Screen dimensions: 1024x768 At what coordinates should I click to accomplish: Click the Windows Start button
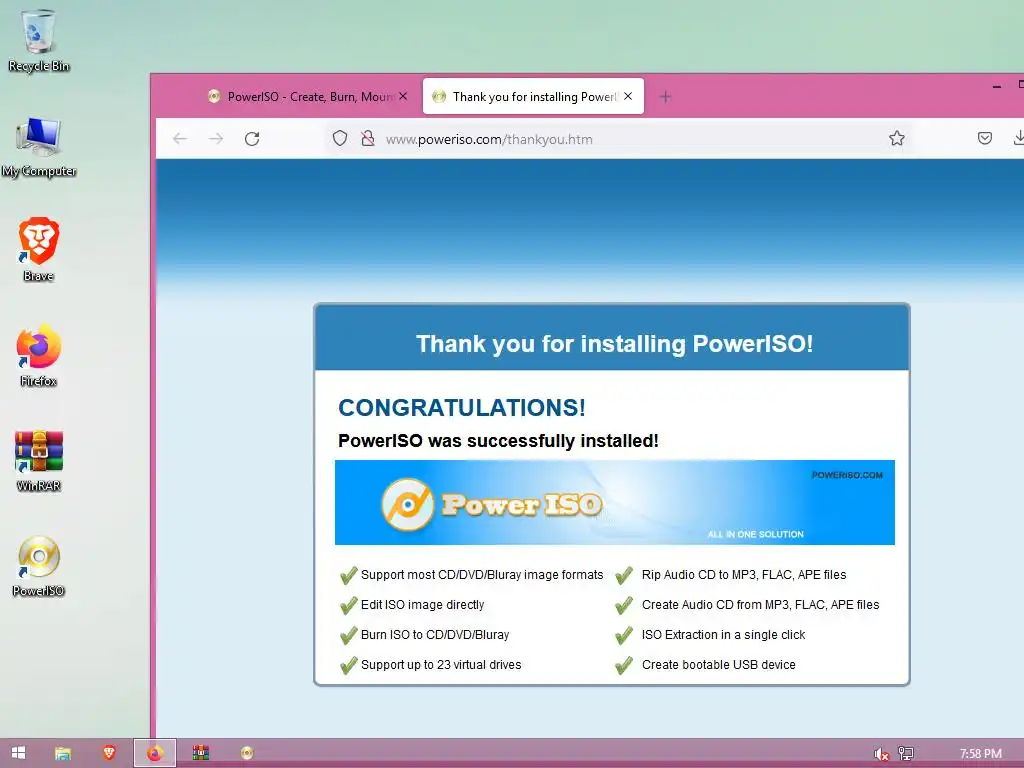(18, 753)
